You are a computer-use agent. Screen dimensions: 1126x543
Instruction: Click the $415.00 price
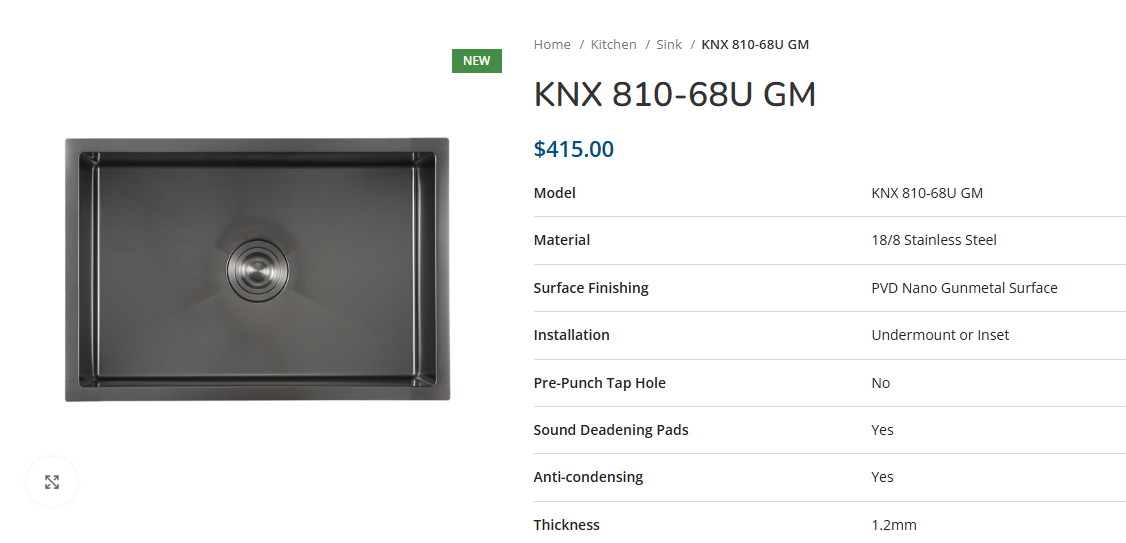pos(573,149)
